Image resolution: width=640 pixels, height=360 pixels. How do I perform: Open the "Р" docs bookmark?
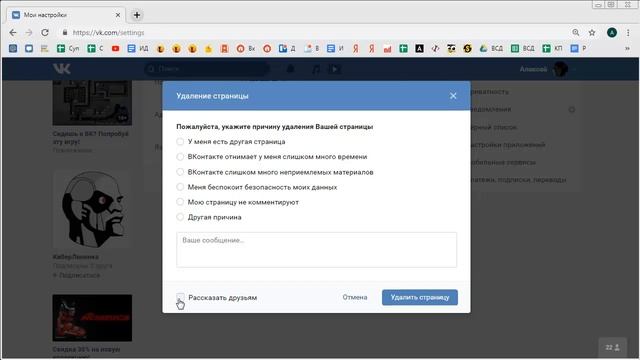(x=578, y=49)
